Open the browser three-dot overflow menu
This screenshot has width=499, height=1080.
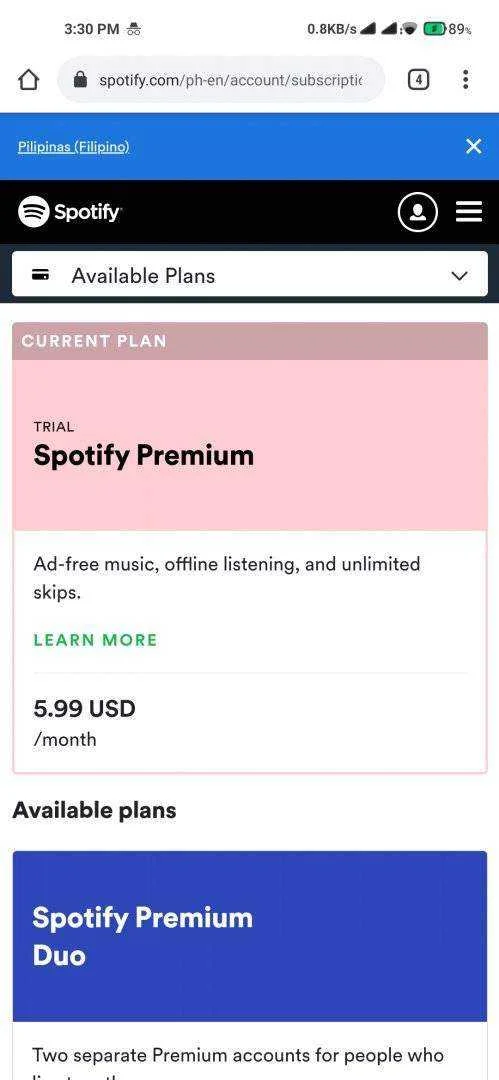click(x=466, y=80)
